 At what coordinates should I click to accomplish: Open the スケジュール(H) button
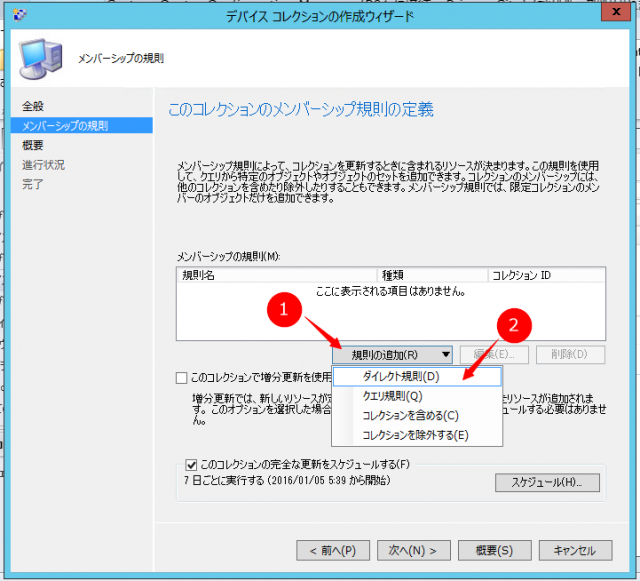(x=546, y=482)
